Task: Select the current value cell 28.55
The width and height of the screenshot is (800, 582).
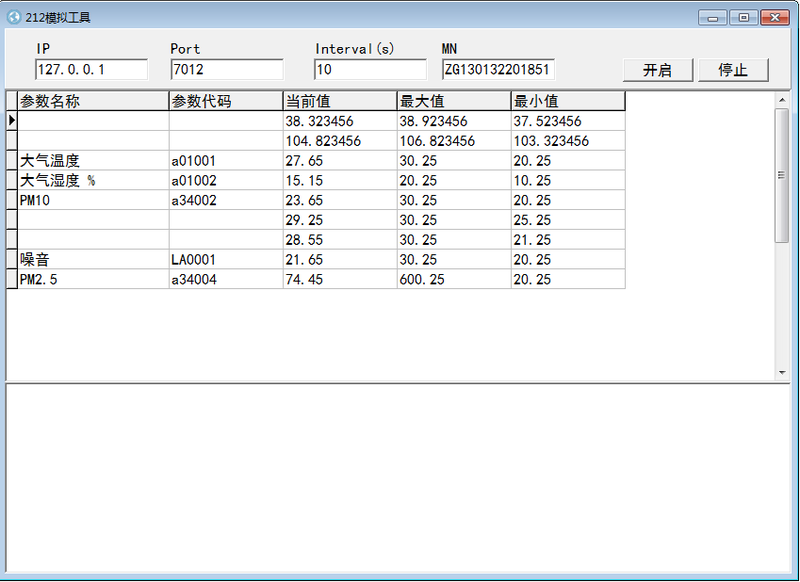Action: point(340,240)
